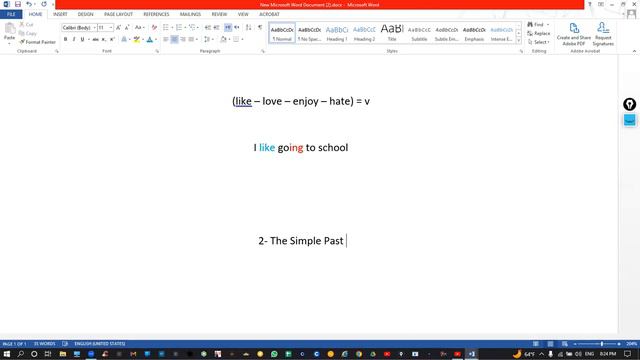Image resolution: width=640 pixels, height=360 pixels.
Task: Switch to the REFERENCES tab
Action: pyautogui.click(x=156, y=14)
